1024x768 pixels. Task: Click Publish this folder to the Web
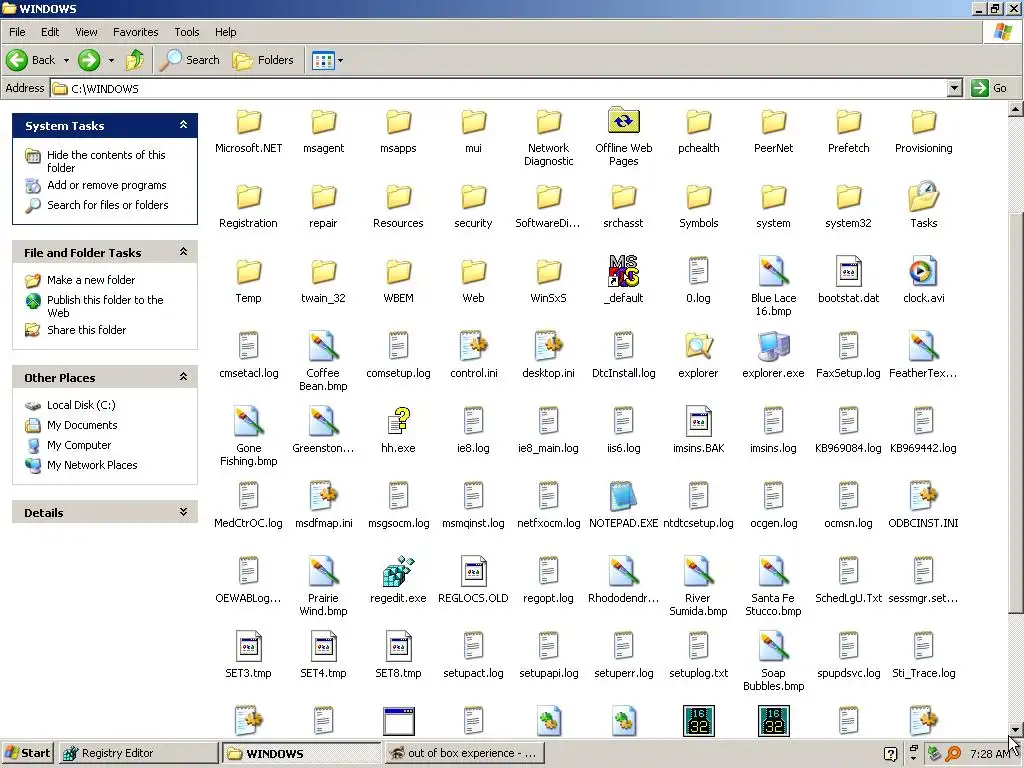click(x=105, y=306)
